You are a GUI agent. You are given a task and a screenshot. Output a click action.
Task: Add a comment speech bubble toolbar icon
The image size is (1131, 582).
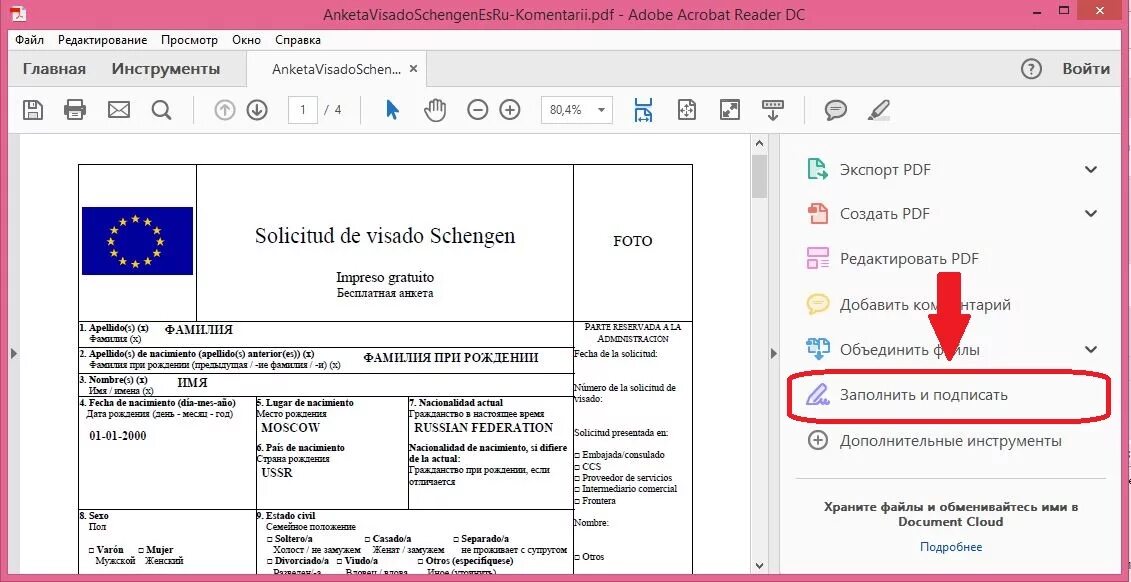coord(835,110)
